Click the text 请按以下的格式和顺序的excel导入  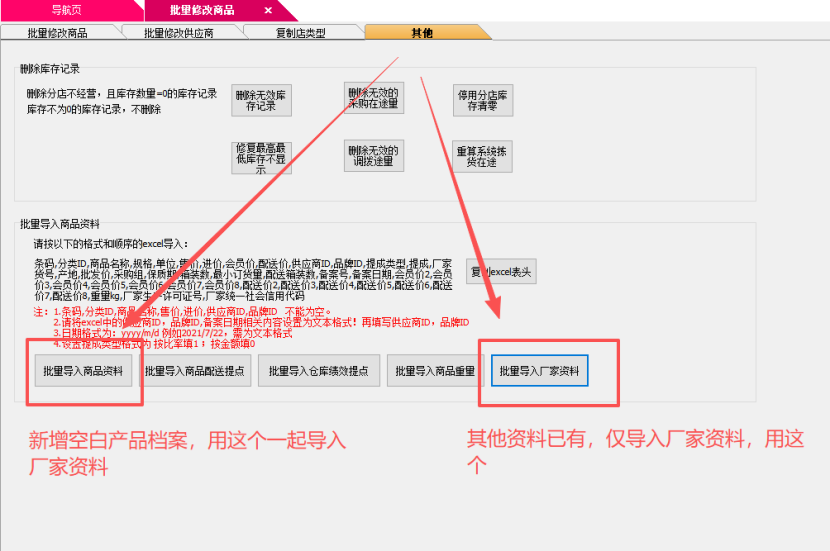(111, 244)
